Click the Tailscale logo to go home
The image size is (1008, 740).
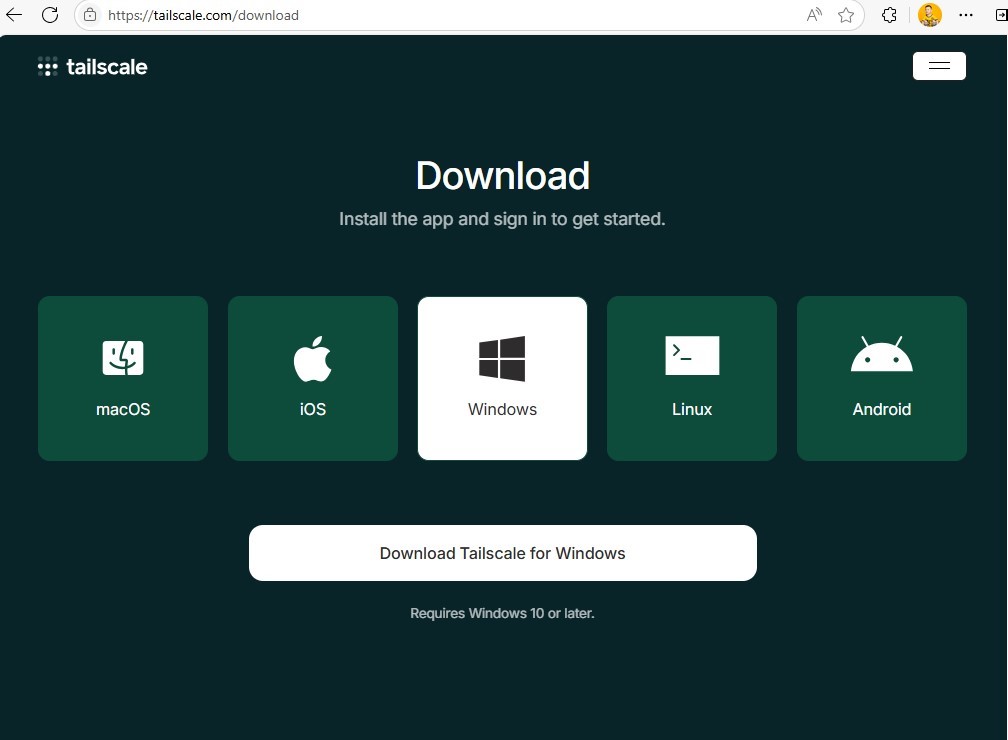[93, 66]
